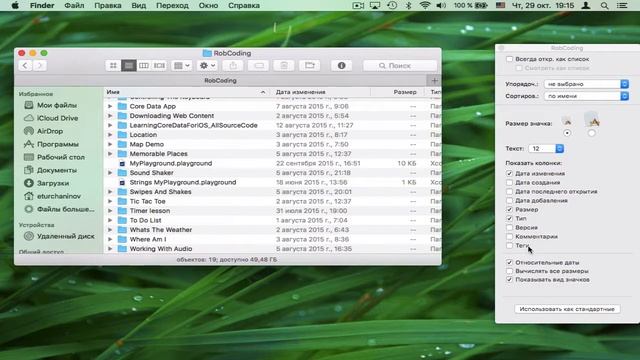Screen dimensions: 640x360
Task: Expand the Map Demo folder
Action: [110, 144]
